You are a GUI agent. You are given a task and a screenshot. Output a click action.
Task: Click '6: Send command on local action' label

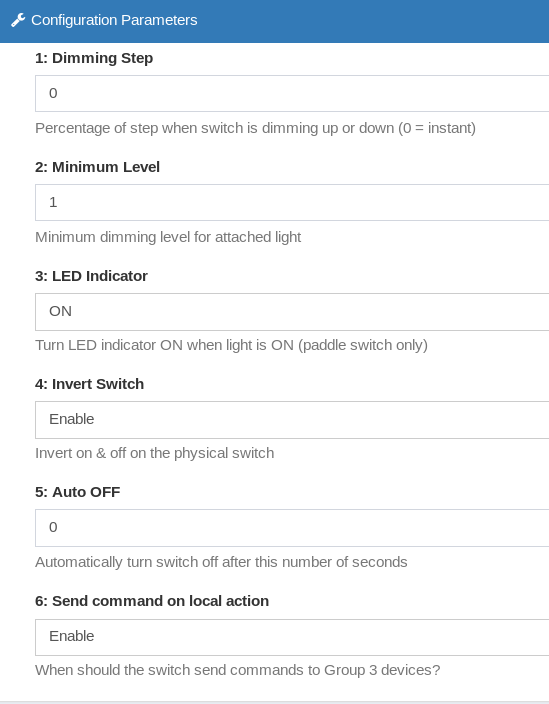coord(152,601)
